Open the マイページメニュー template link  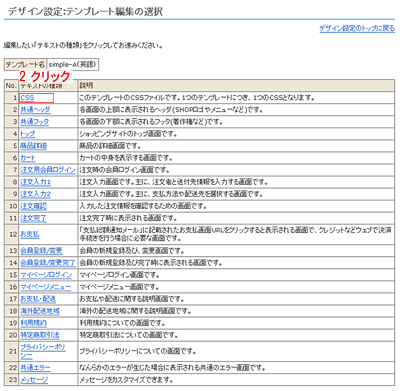[x=46, y=287]
